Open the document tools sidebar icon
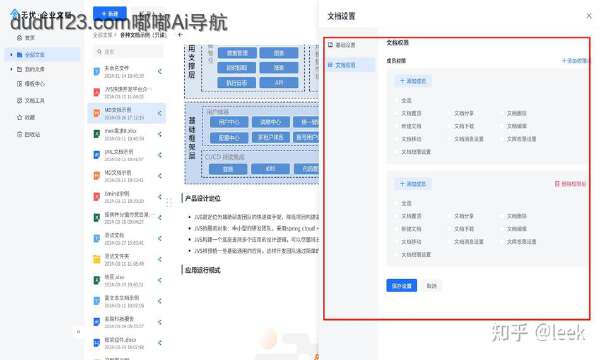 [x=20, y=100]
